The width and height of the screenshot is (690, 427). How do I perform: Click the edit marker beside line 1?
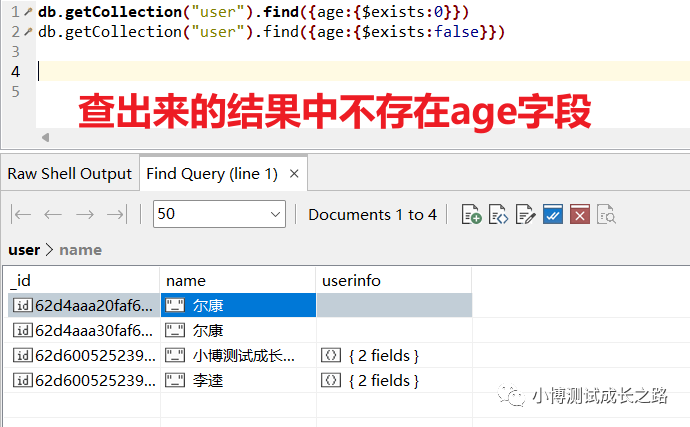click(x=28, y=12)
